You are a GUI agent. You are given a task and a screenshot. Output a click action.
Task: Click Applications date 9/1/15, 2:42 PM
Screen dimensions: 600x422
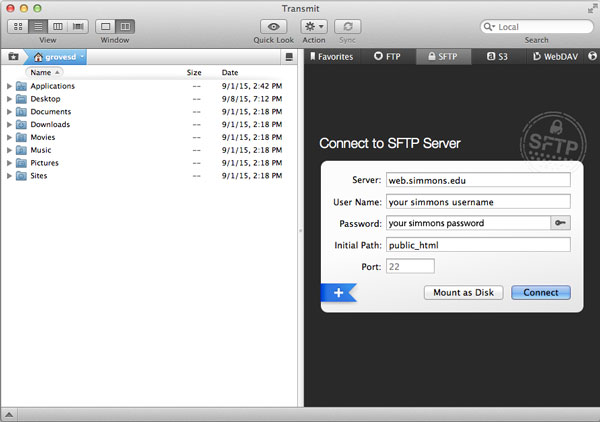pos(252,86)
